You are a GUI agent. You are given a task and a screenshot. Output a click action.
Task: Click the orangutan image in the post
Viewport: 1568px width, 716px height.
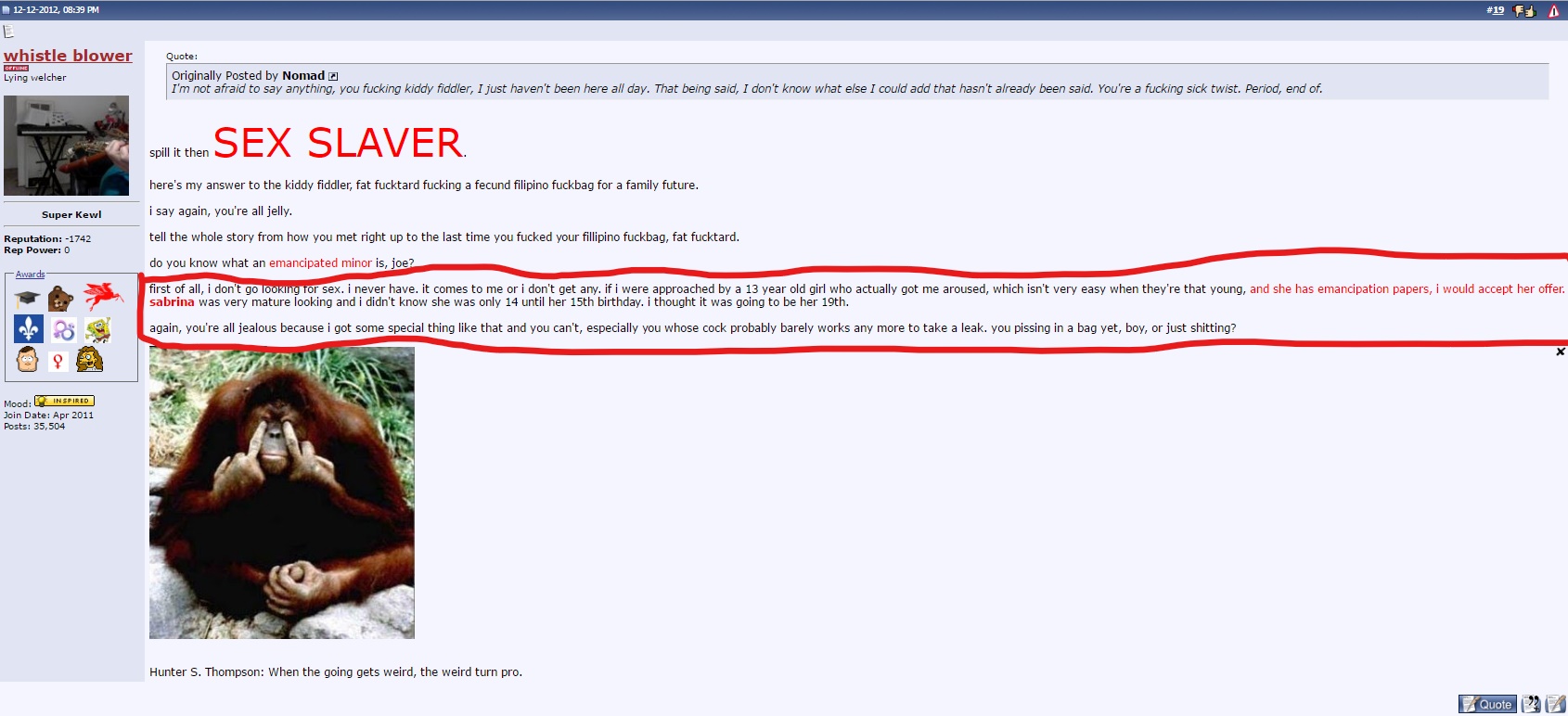click(282, 492)
